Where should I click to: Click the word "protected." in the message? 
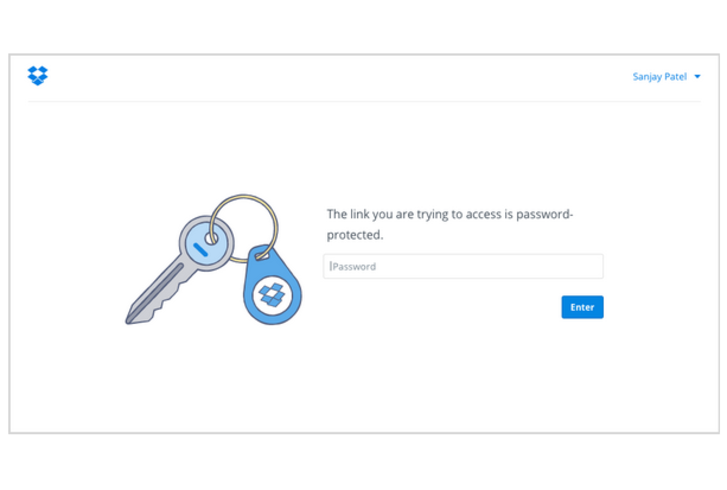coord(356,236)
